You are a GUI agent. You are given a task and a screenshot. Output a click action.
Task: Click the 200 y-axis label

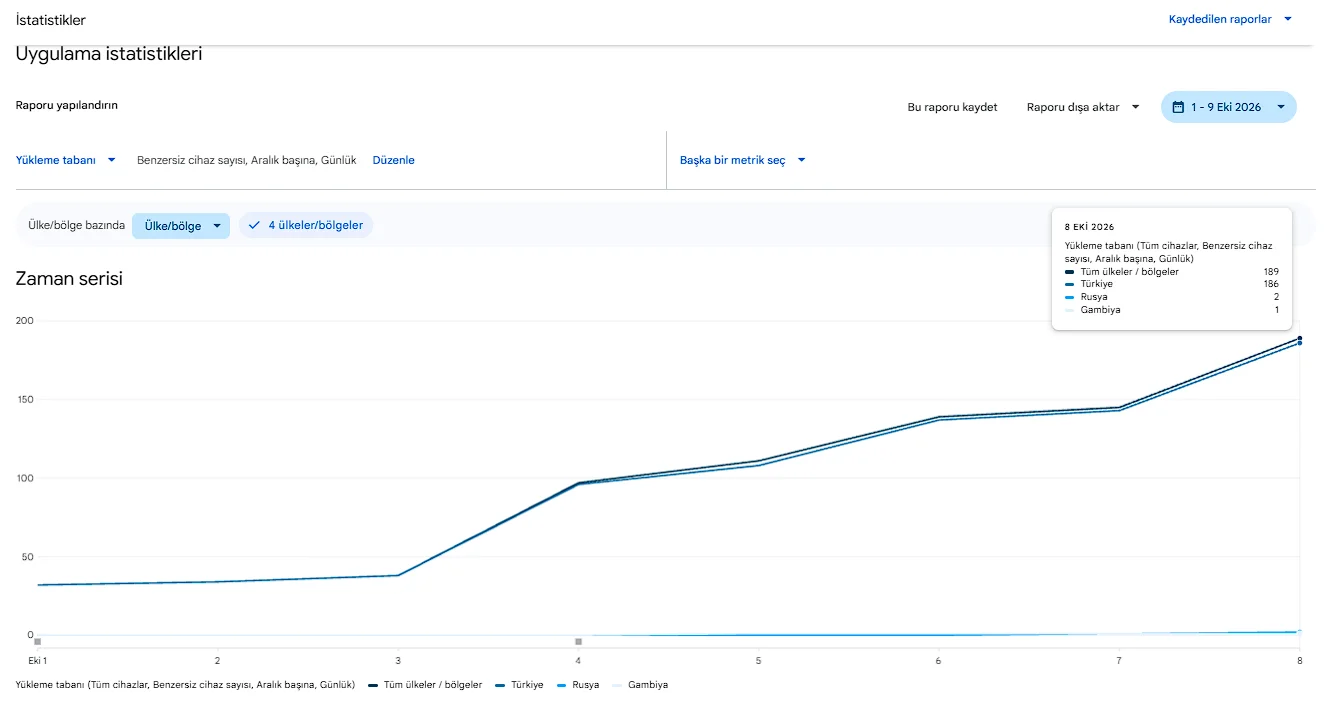[25, 321]
